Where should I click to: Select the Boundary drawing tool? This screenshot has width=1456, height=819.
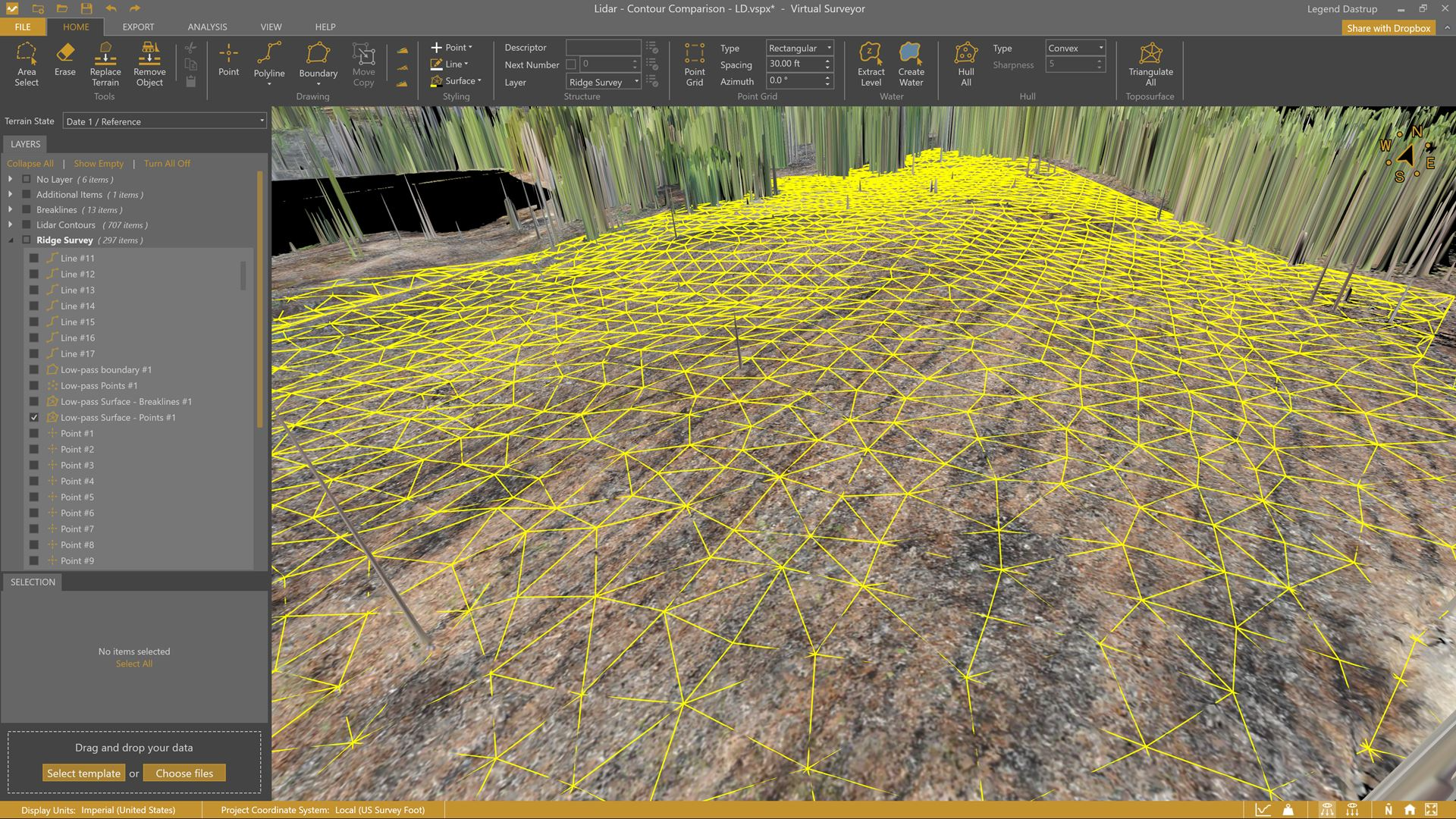click(318, 64)
